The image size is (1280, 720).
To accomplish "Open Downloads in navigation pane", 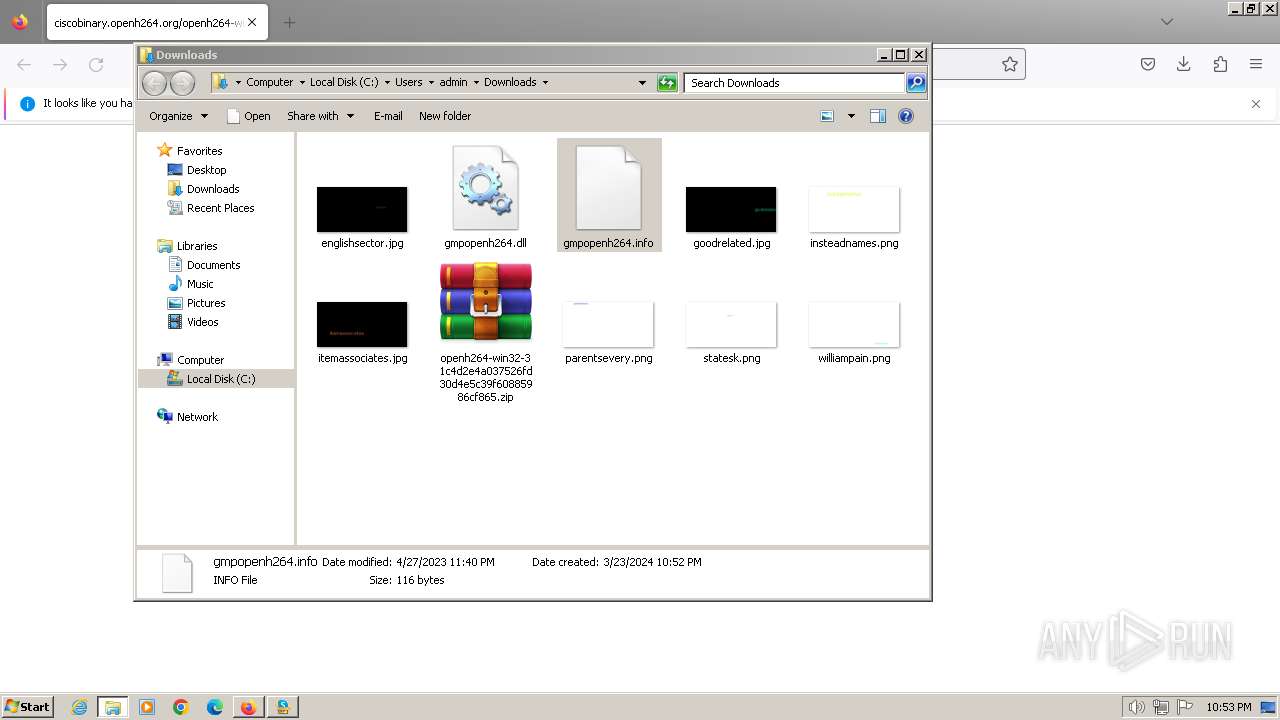I will click(213, 189).
